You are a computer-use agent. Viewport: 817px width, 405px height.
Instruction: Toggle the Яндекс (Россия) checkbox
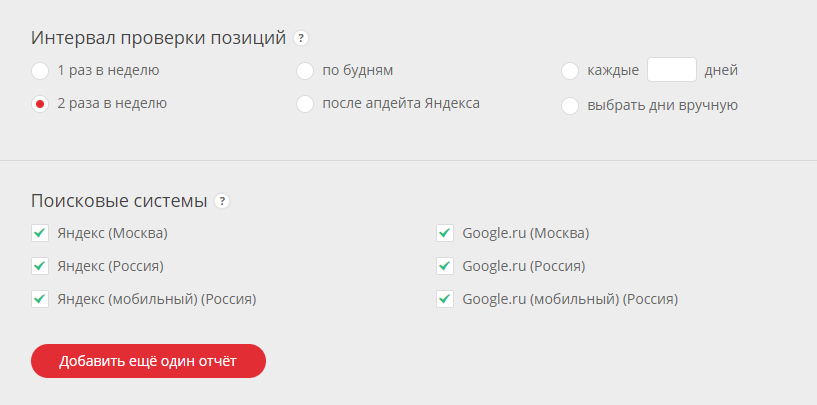pyautogui.click(x=40, y=266)
